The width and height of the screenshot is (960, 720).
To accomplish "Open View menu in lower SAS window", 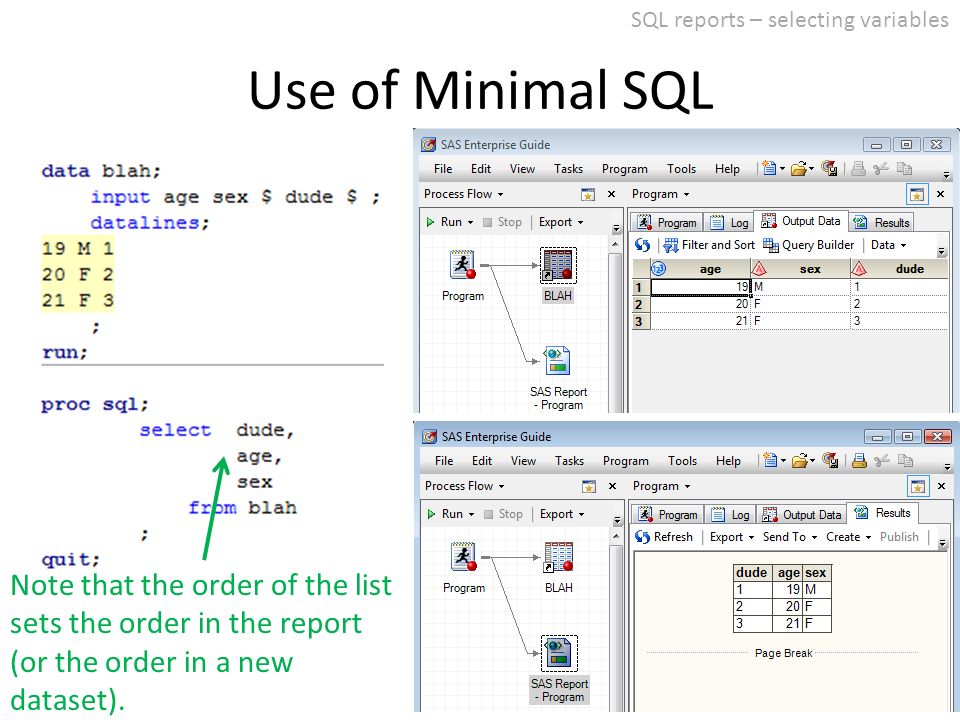I will tap(523, 461).
